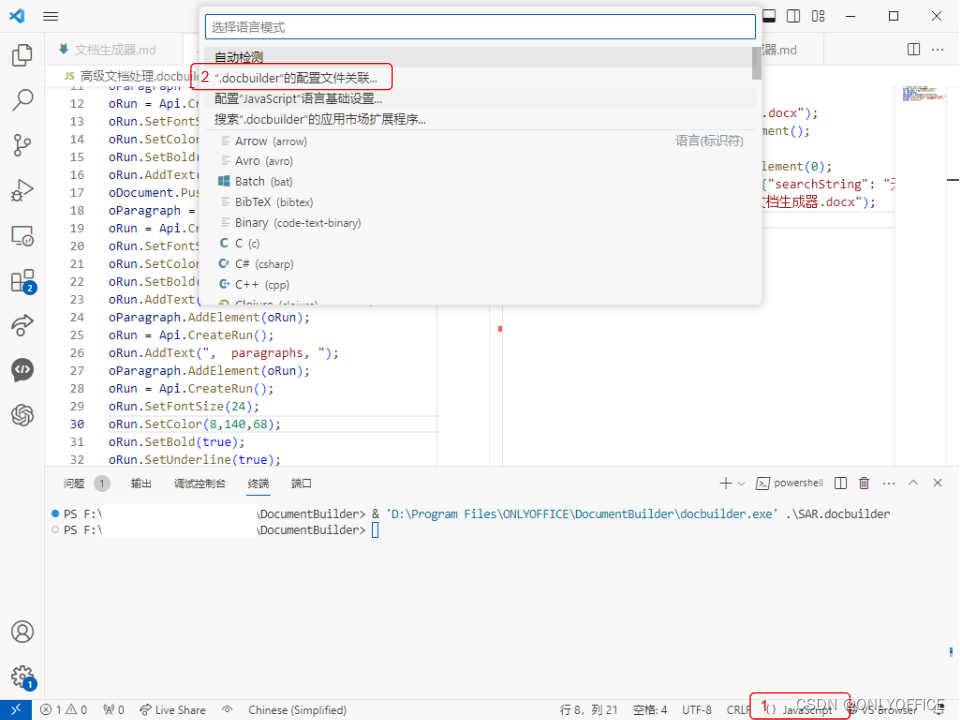Open Source Control view
Image resolution: width=960 pixels, height=720 pixels.
tap(22, 145)
